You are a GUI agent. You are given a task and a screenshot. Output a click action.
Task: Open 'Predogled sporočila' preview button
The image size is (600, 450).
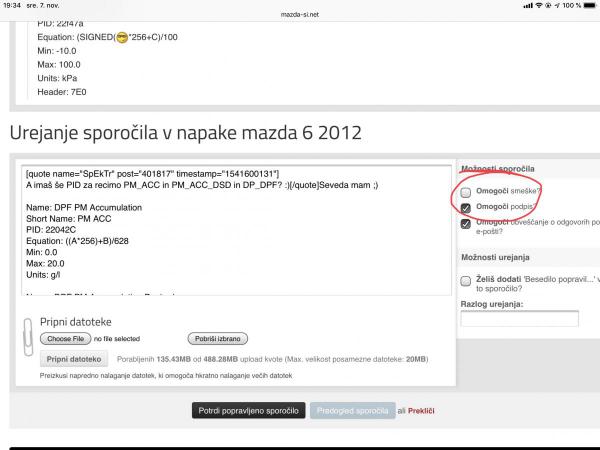pos(352,411)
